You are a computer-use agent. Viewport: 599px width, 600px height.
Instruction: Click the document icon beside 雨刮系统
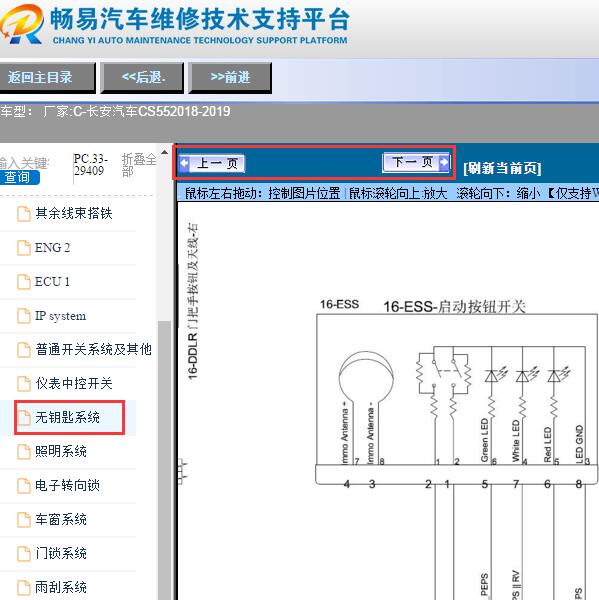24,588
